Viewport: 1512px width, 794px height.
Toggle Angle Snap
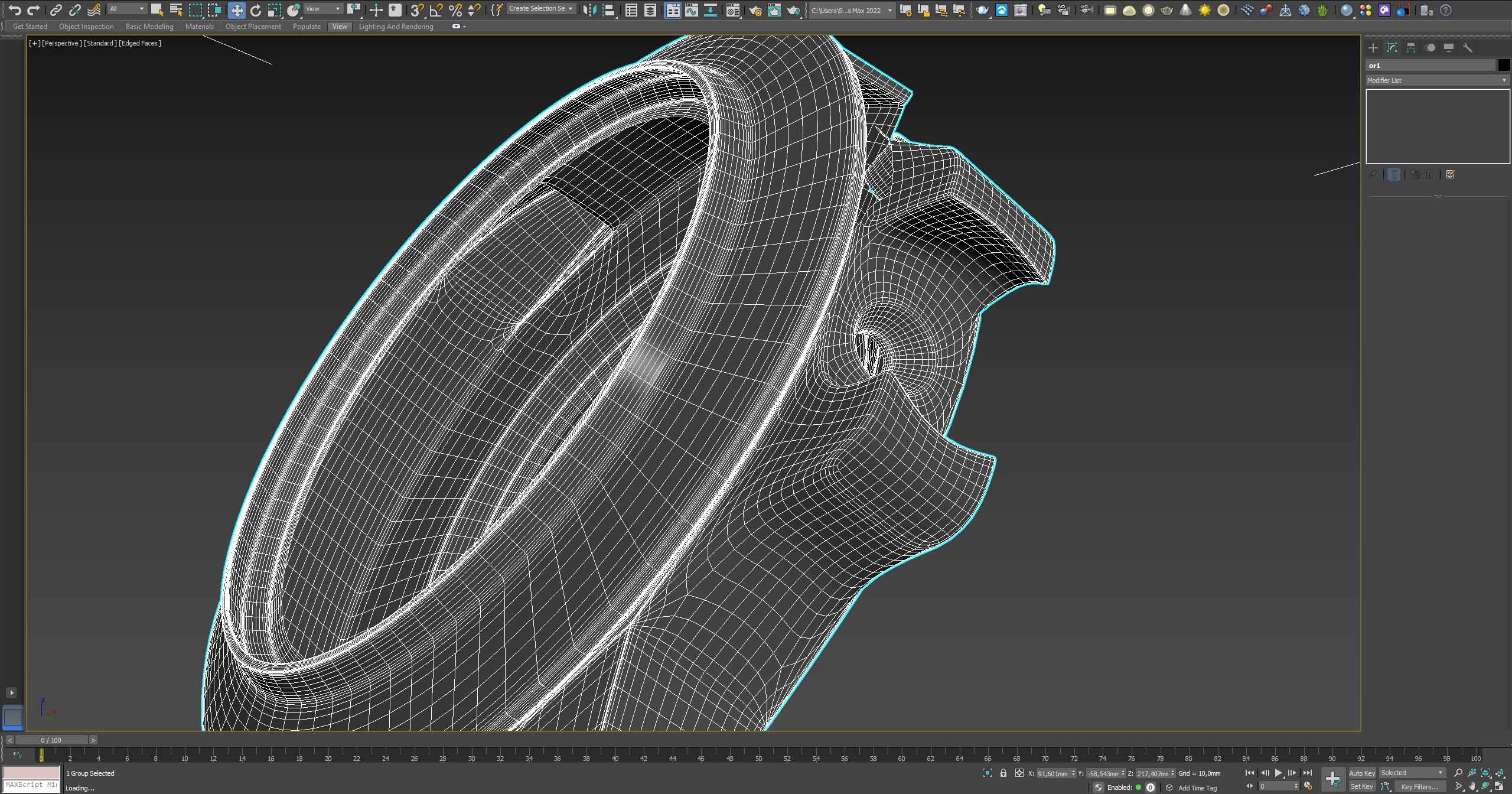pyautogui.click(x=436, y=10)
